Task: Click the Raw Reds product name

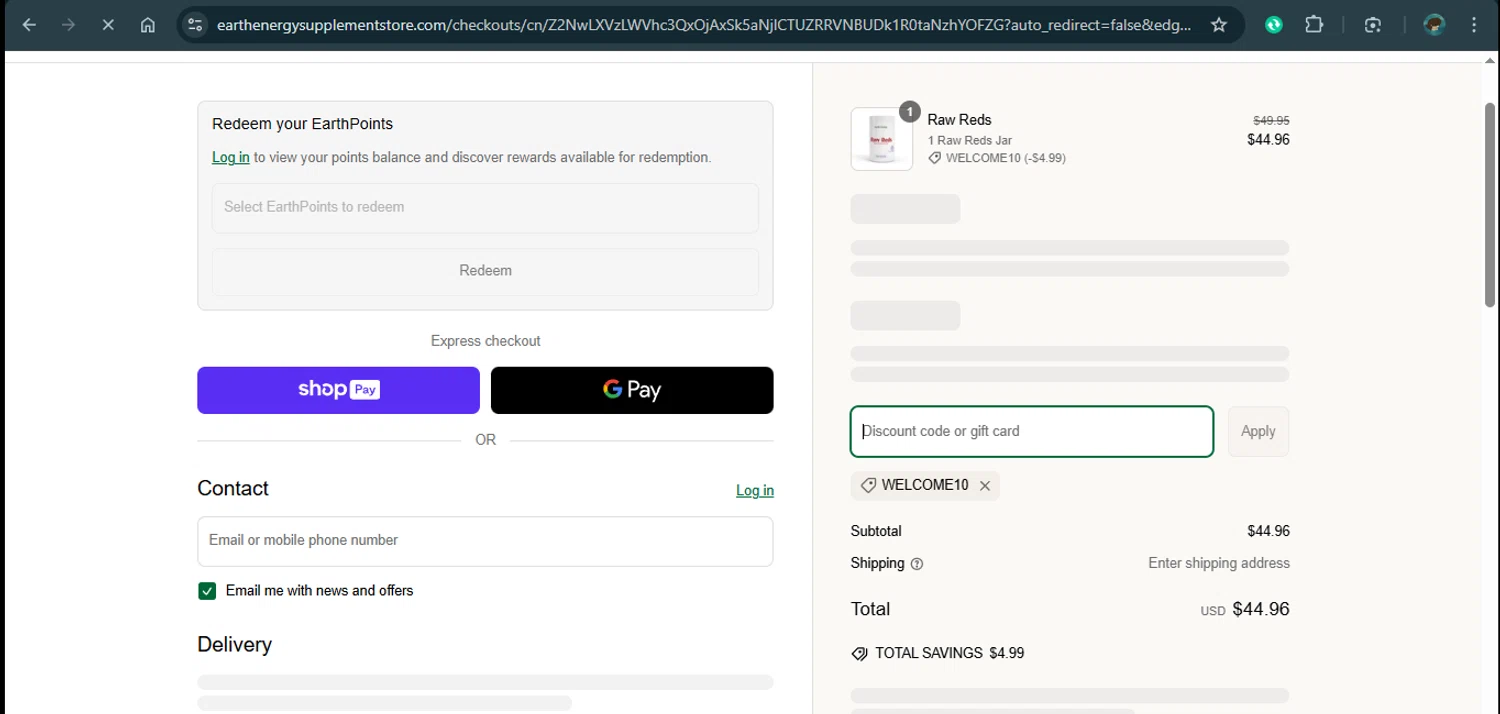Action: click(x=959, y=120)
